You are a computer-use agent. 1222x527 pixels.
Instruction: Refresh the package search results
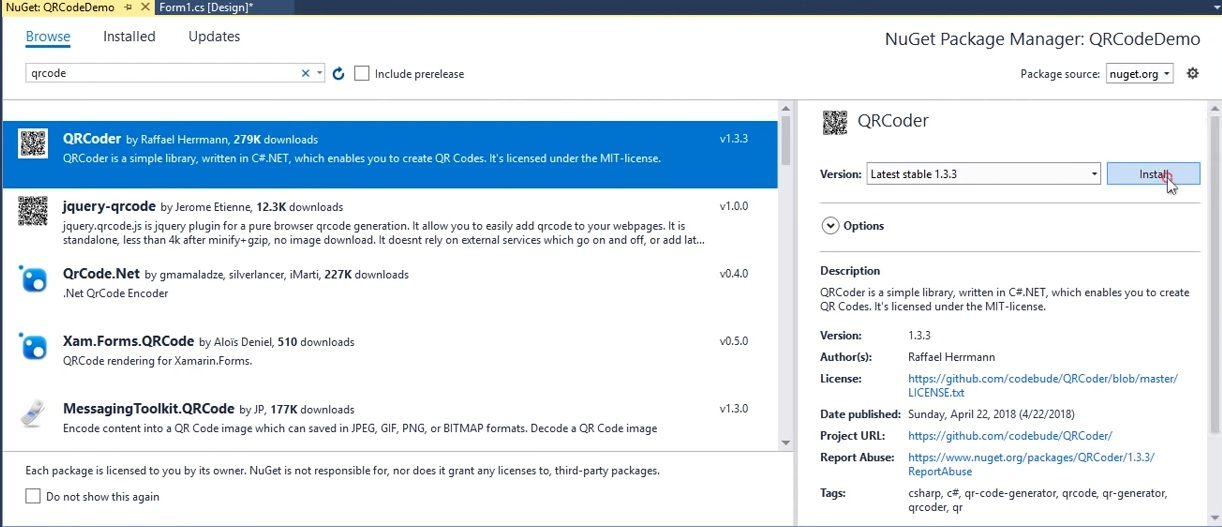pyautogui.click(x=338, y=74)
